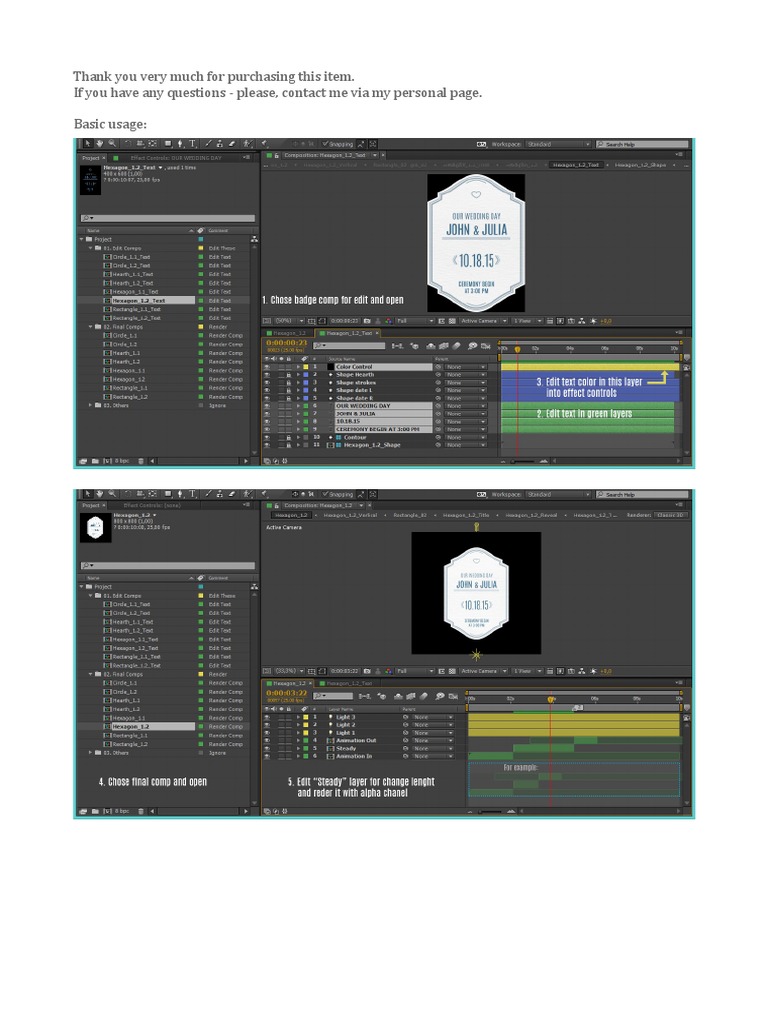The height and width of the screenshot is (1024, 768).
Task: Switch to Hexagon_1.2 tab in 0:00:00:23 timeline
Action: [x=289, y=333]
